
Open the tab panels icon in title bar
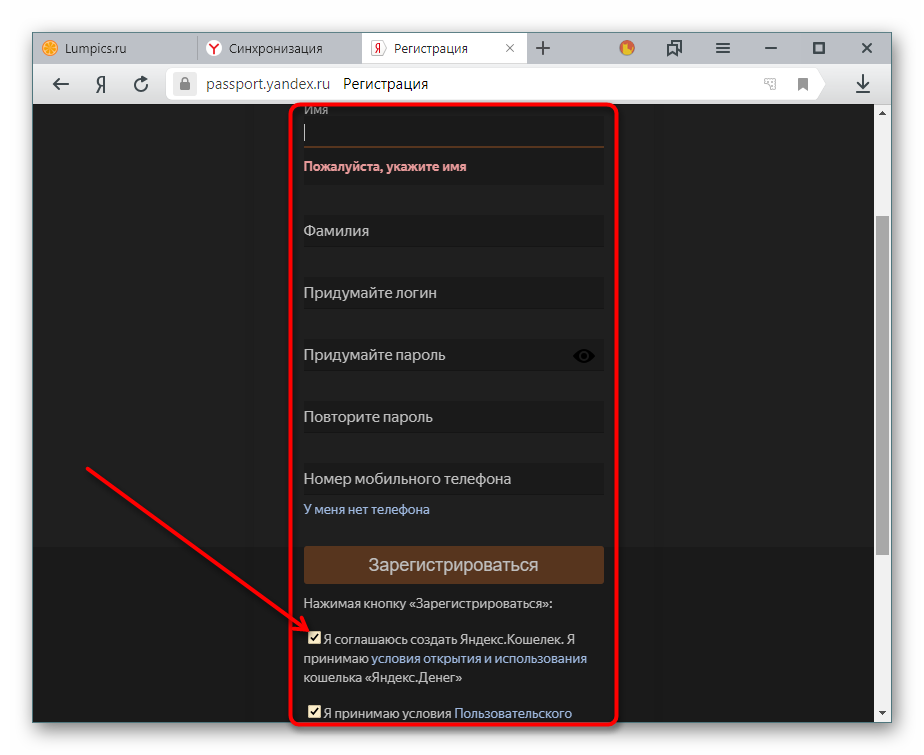pos(674,48)
